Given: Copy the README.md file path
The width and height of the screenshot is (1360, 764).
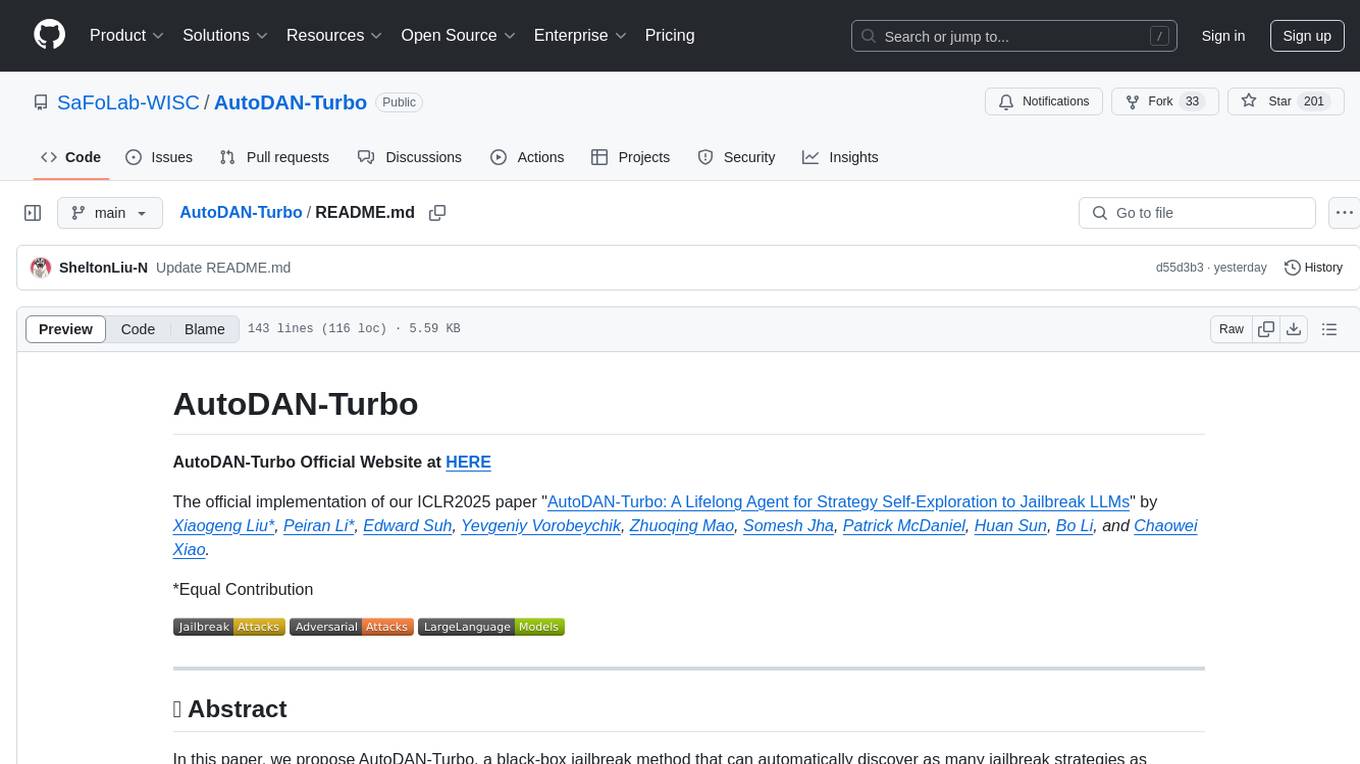Looking at the screenshot, I should point(437,213).
